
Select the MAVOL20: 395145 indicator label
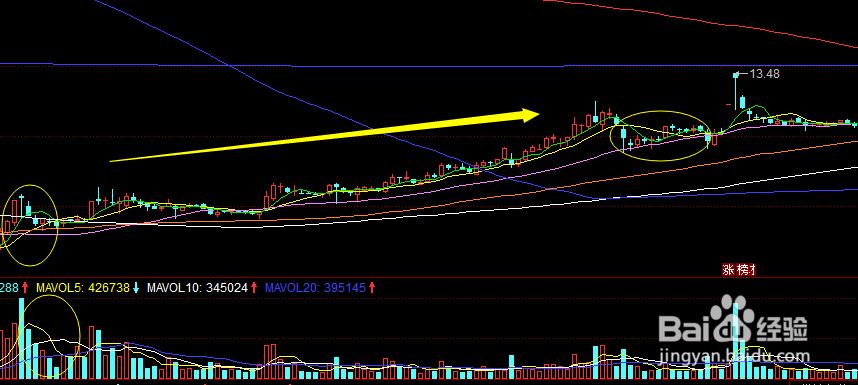click(315, 287)
